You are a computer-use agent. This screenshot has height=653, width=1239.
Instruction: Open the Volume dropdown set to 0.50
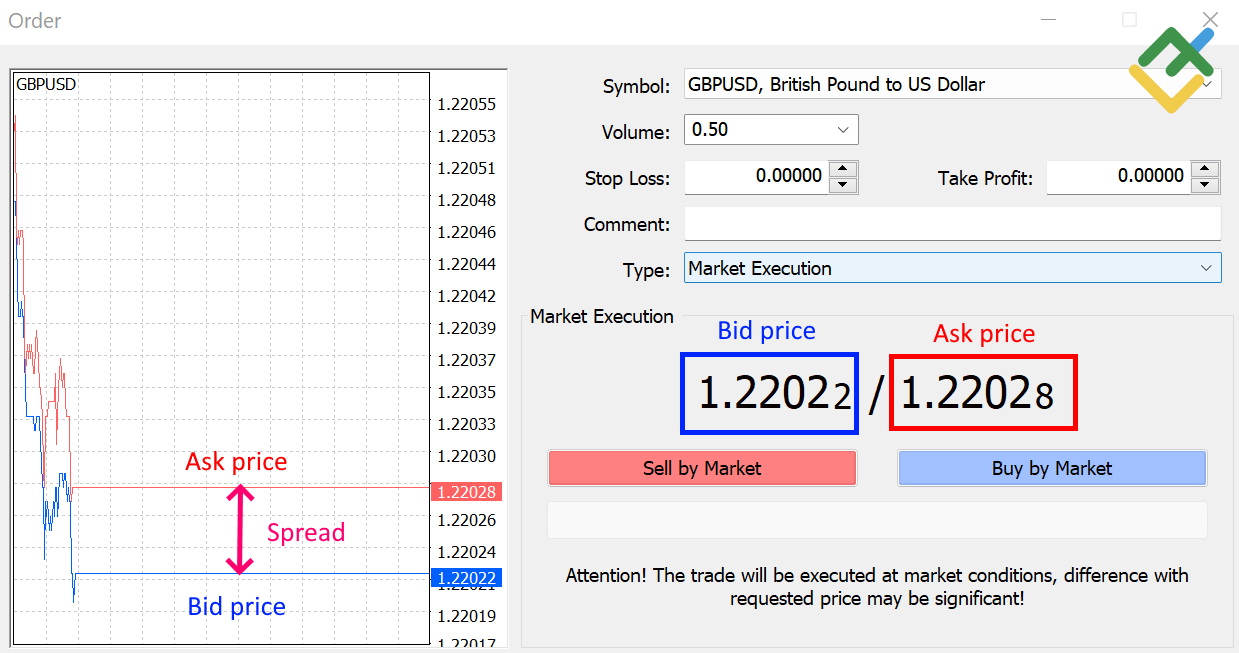tap(771, 130)
